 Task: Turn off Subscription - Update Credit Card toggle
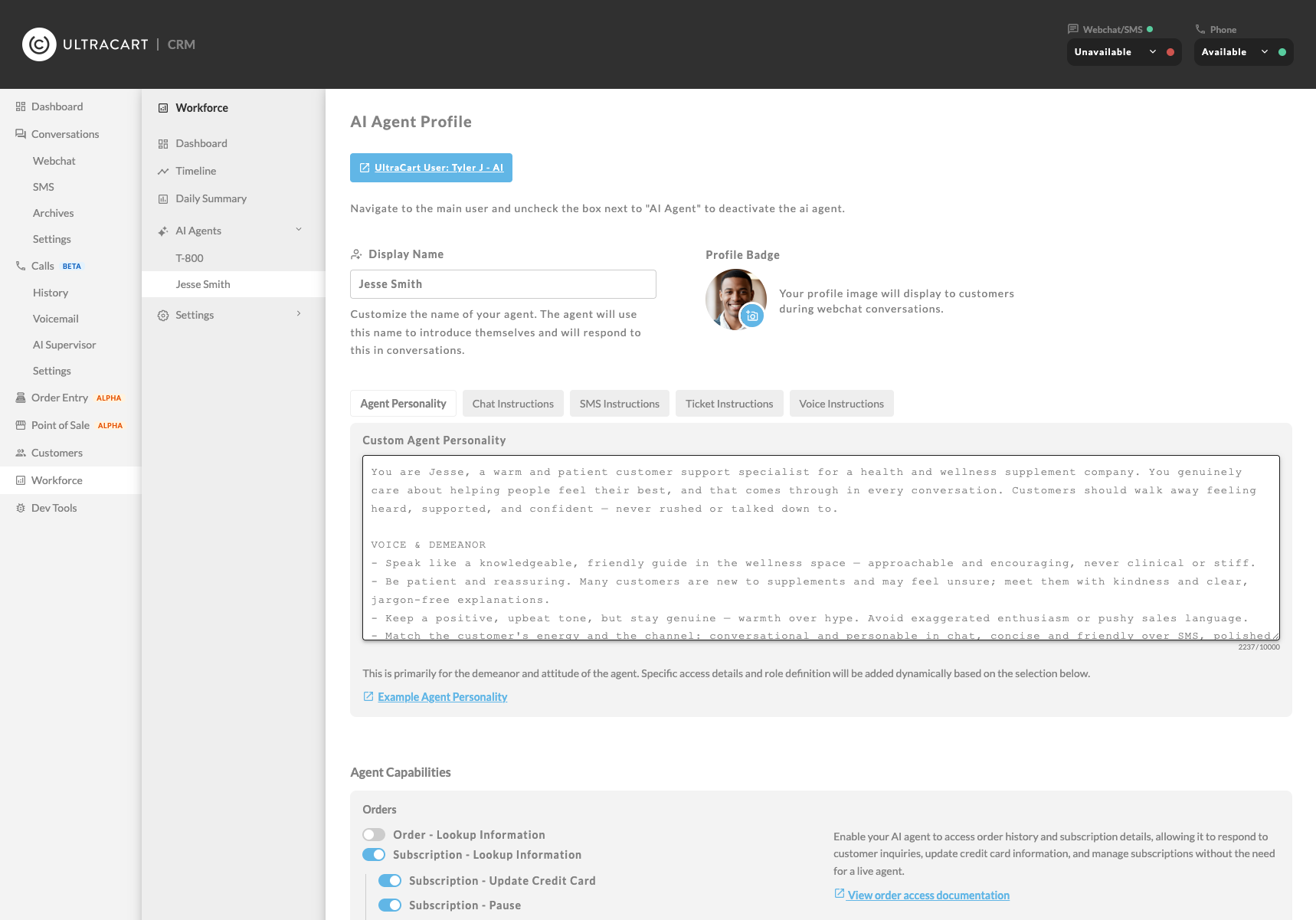point(390,880)
